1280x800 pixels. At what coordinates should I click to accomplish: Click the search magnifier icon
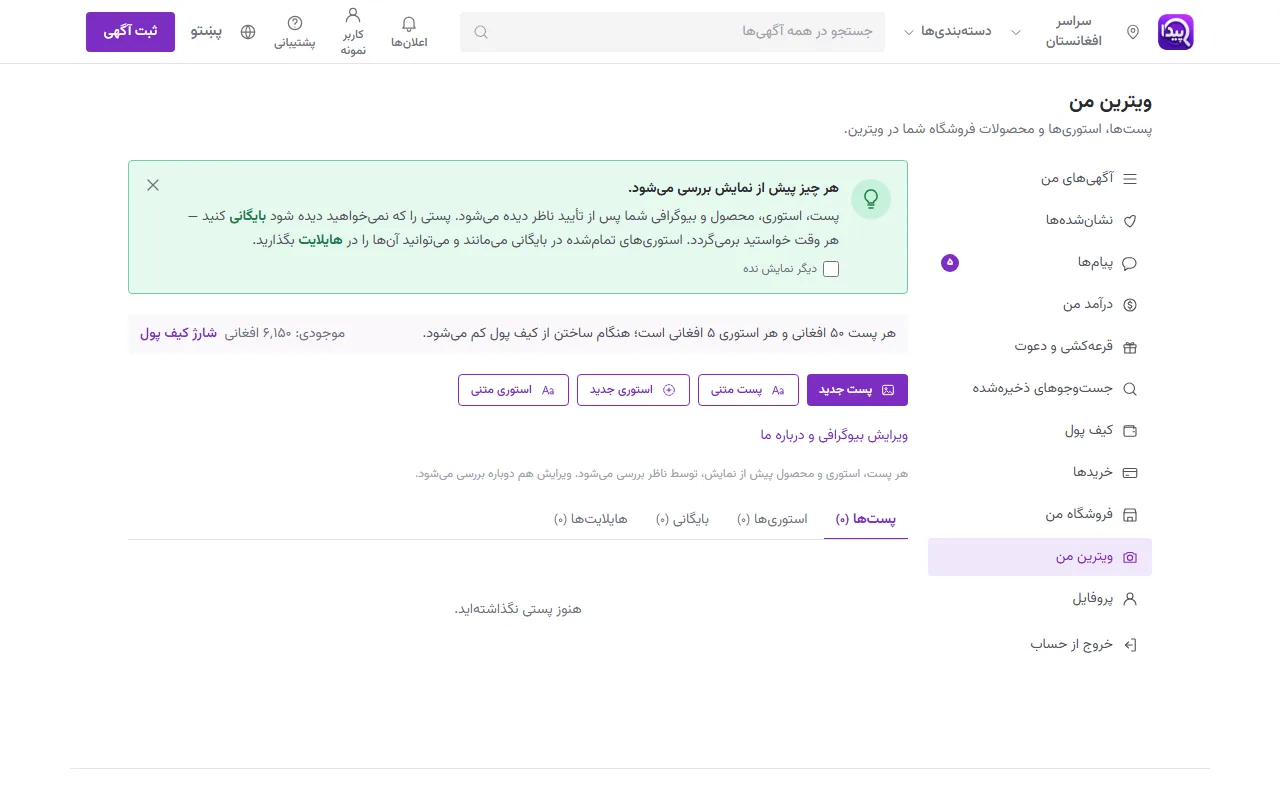click(481, 32)
